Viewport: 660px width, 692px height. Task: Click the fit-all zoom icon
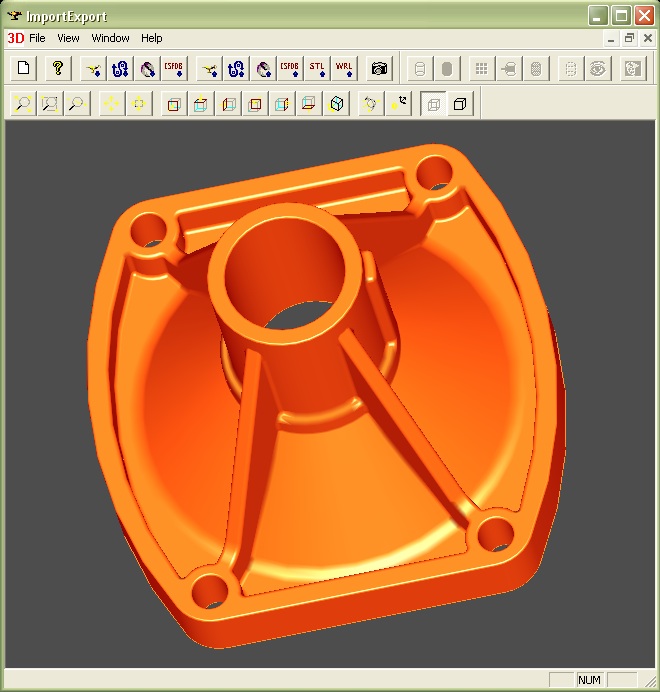tap(50, 104)
